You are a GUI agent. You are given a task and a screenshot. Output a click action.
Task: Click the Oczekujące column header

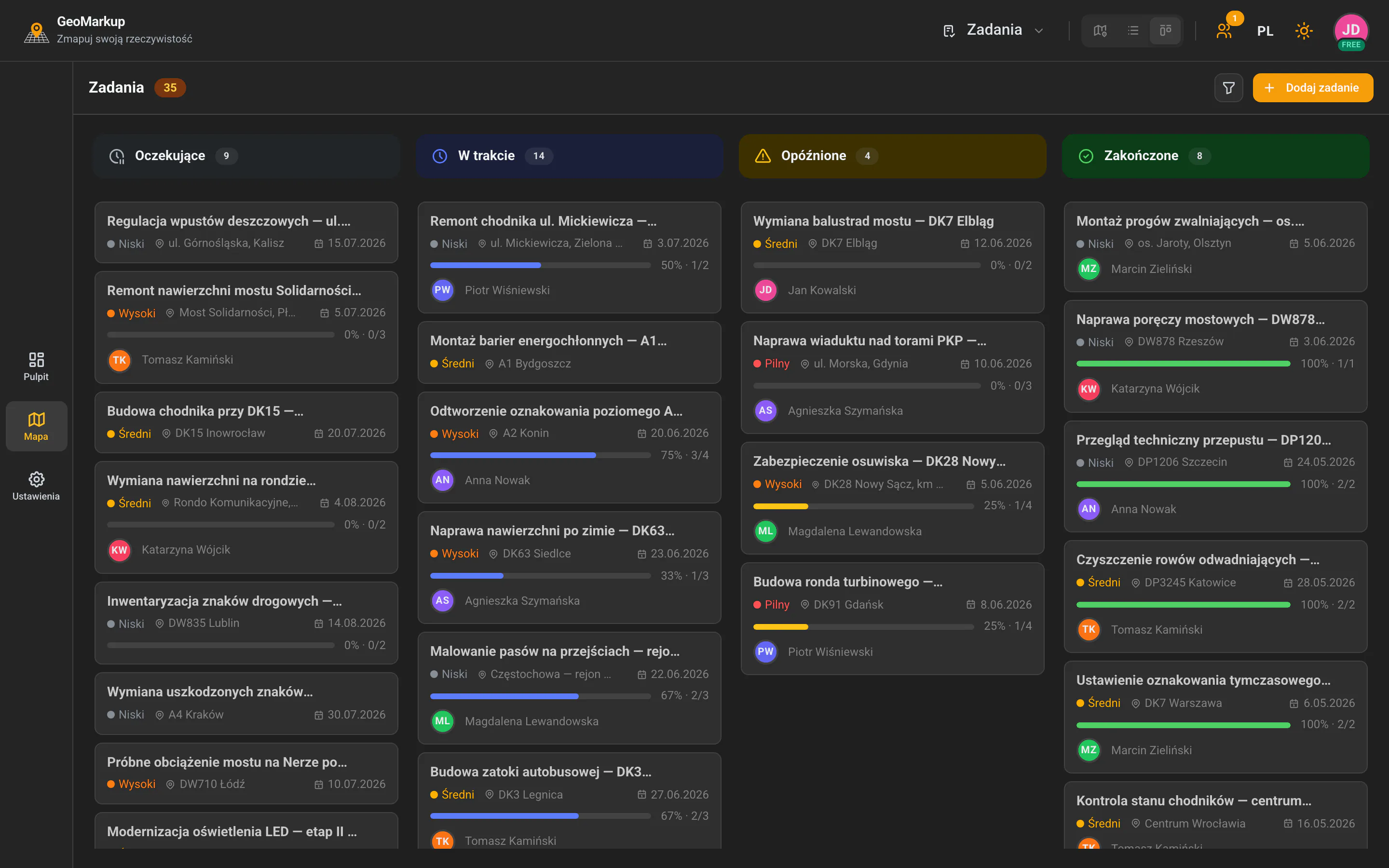(x=246, y=156)
